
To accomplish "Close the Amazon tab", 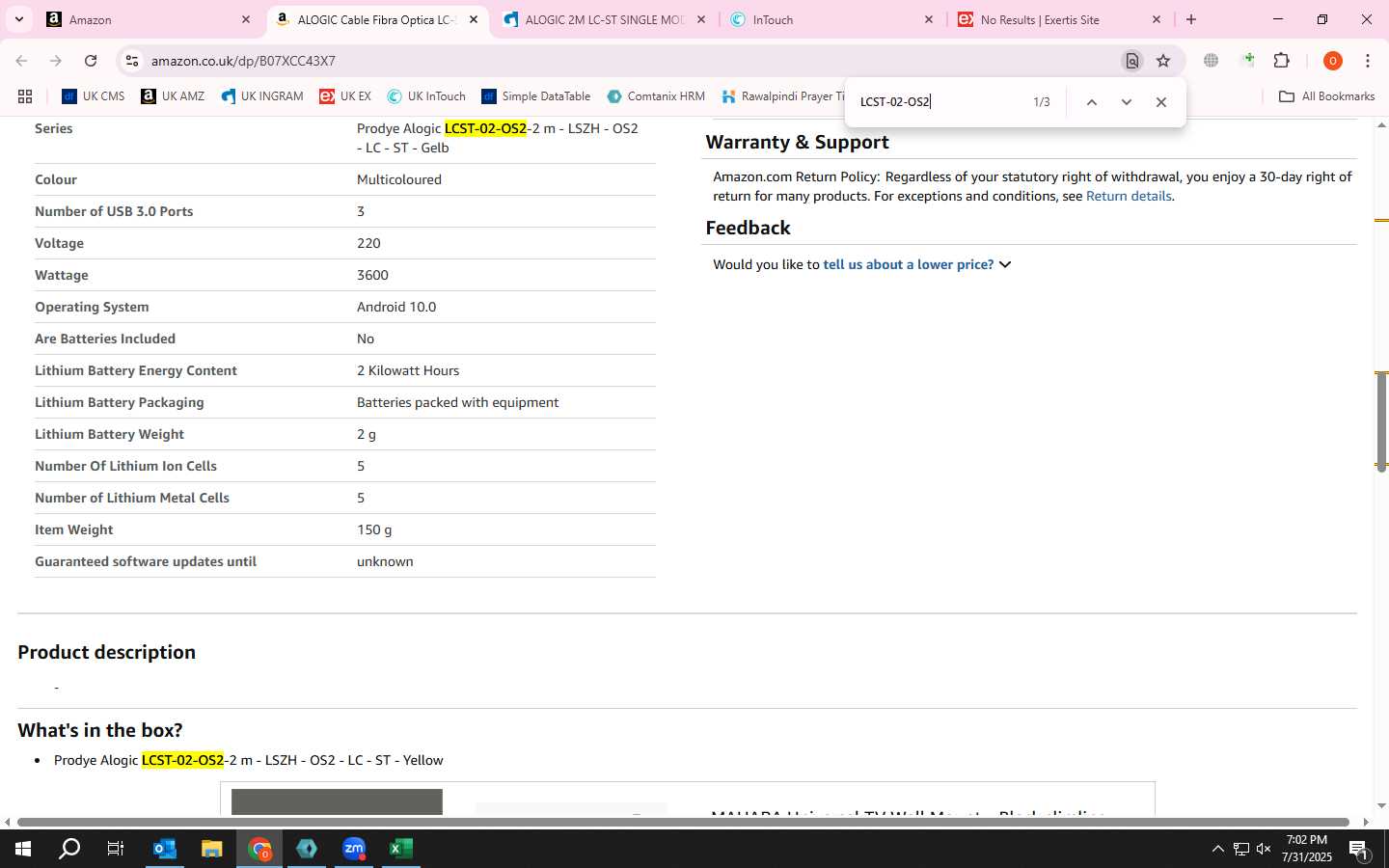I will (245, 19).
